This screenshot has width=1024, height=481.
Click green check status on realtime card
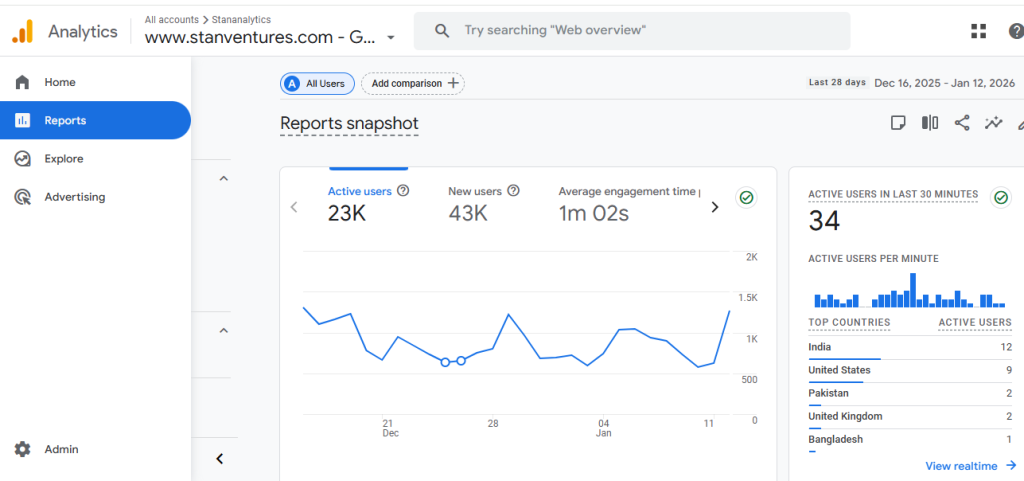point(1000,198)
